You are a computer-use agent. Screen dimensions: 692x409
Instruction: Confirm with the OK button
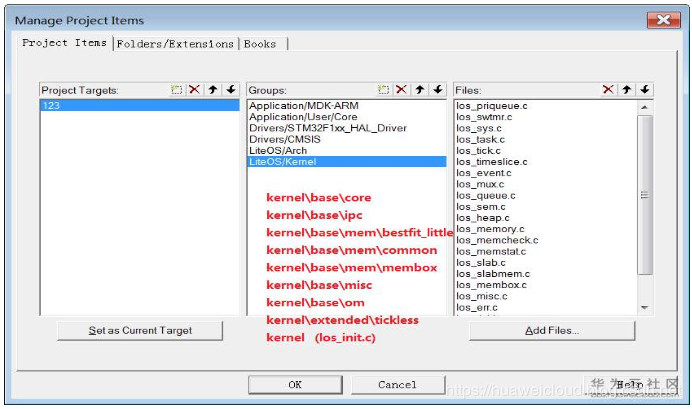(x=295, y=385)
